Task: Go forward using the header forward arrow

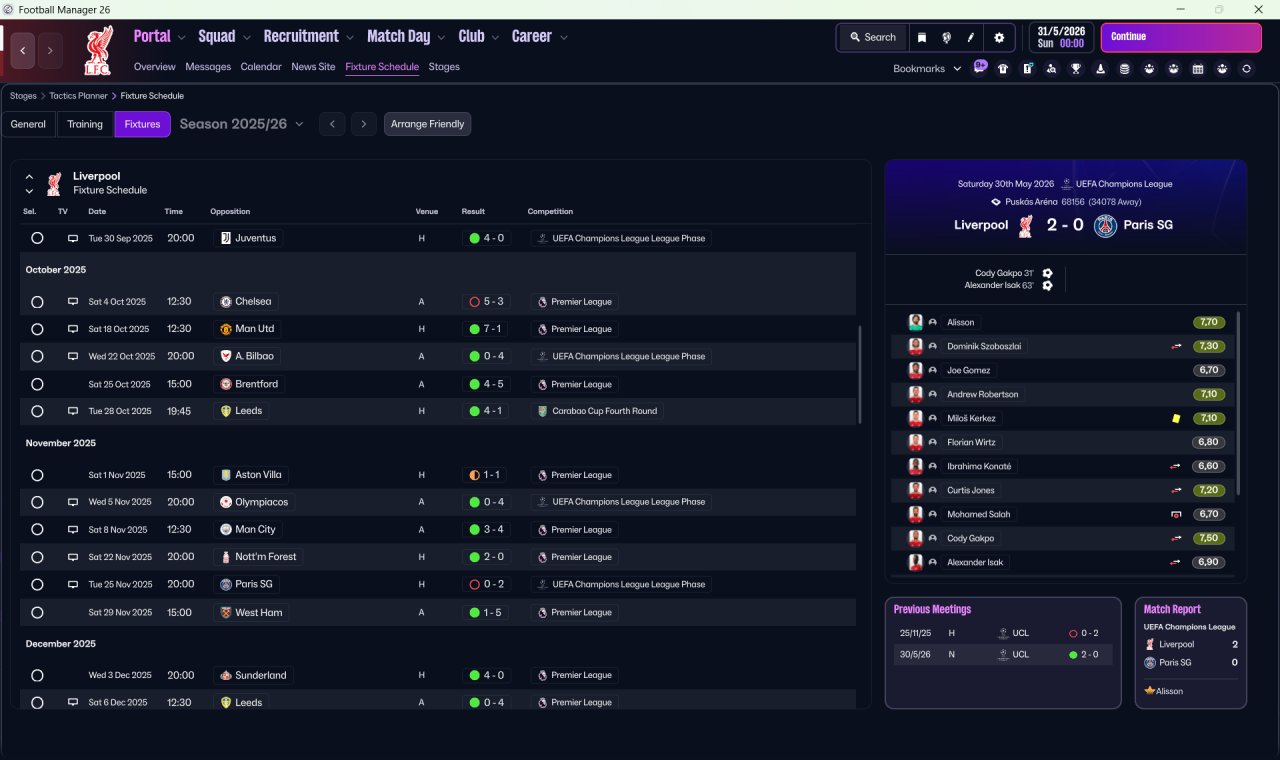Action: click(50, 50)
